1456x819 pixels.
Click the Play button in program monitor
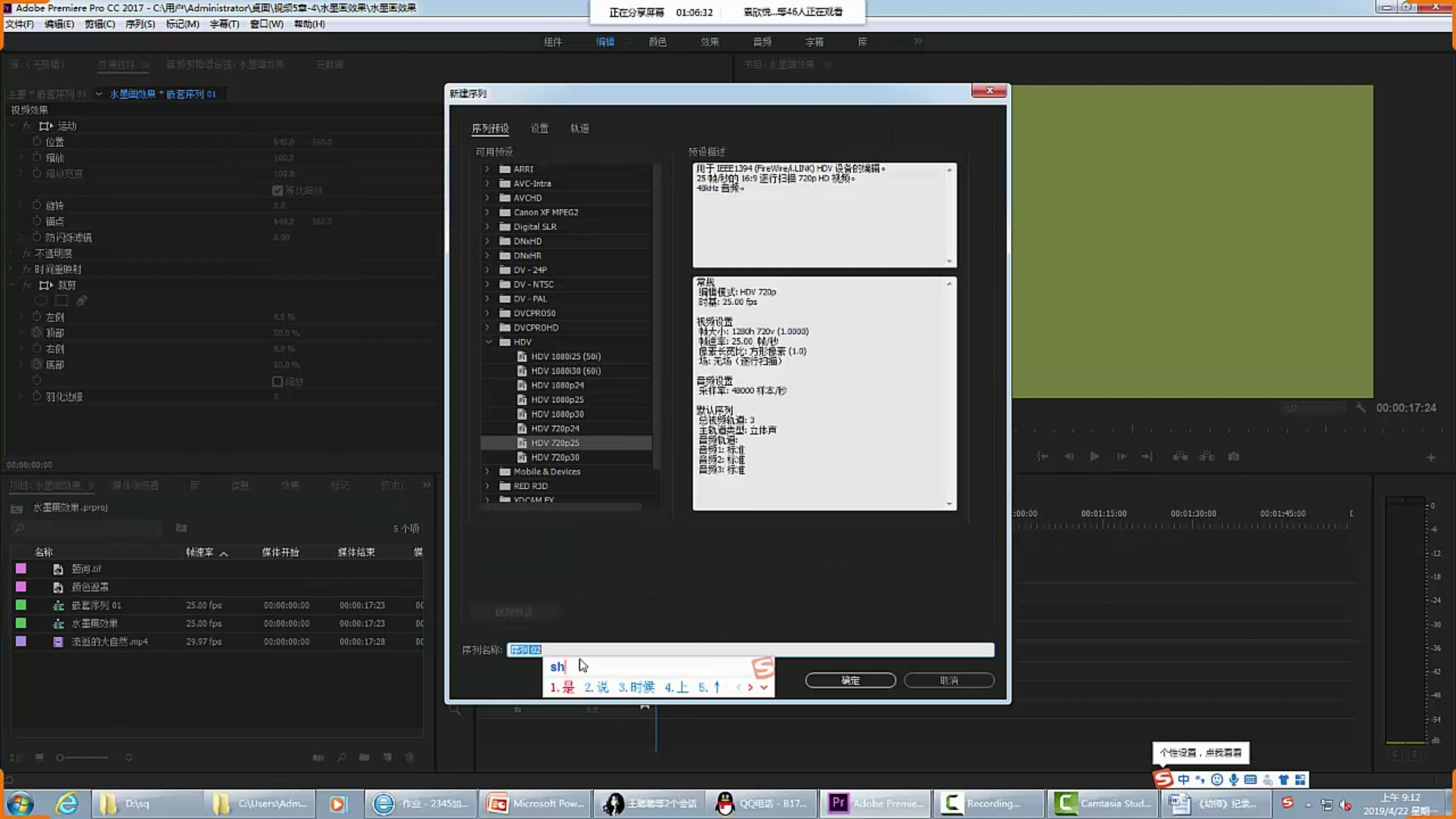click(1094, 457)
